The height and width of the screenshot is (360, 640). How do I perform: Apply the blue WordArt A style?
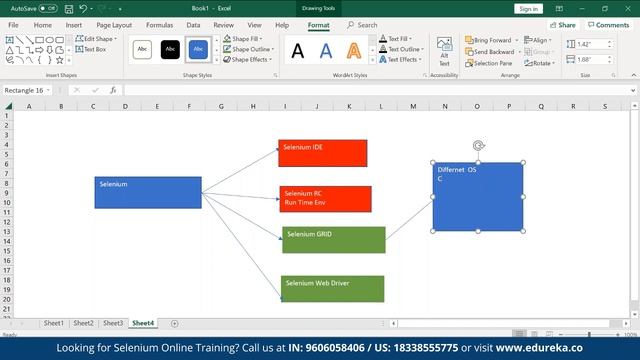click(326, 51)
